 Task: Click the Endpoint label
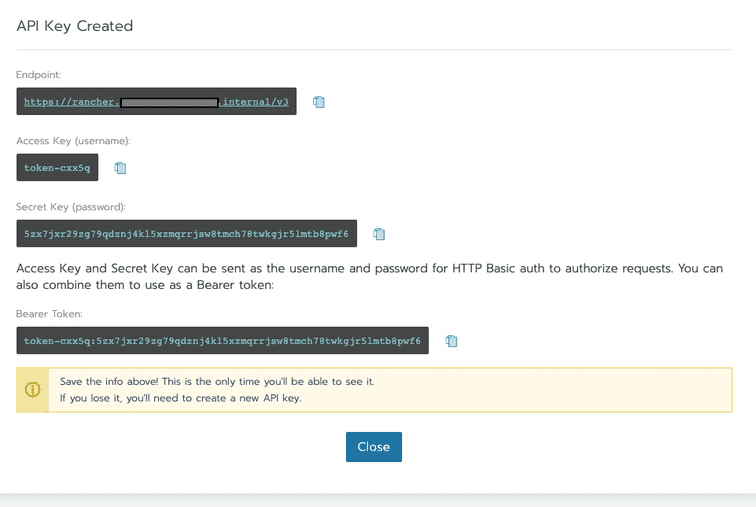[x=39, y=75]
